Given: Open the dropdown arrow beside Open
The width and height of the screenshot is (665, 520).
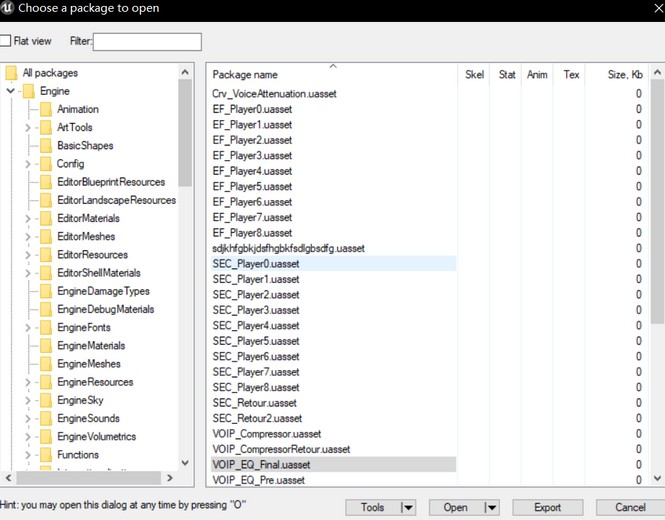Looking at the screenshot, I should (x=490, y=507).
